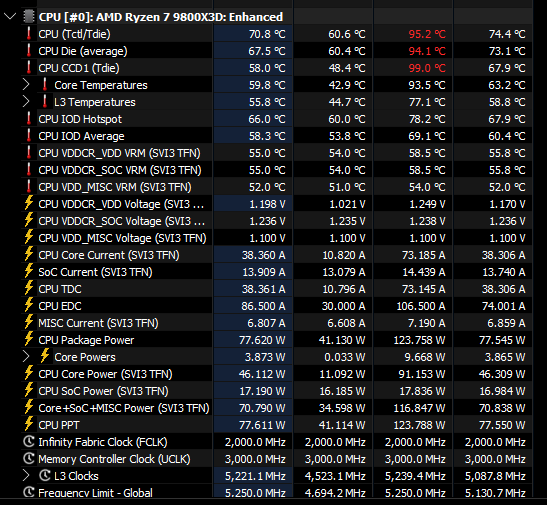Expand the L3 Clocks sub-group
Viewport: 547px width, 505px height.
26,476
